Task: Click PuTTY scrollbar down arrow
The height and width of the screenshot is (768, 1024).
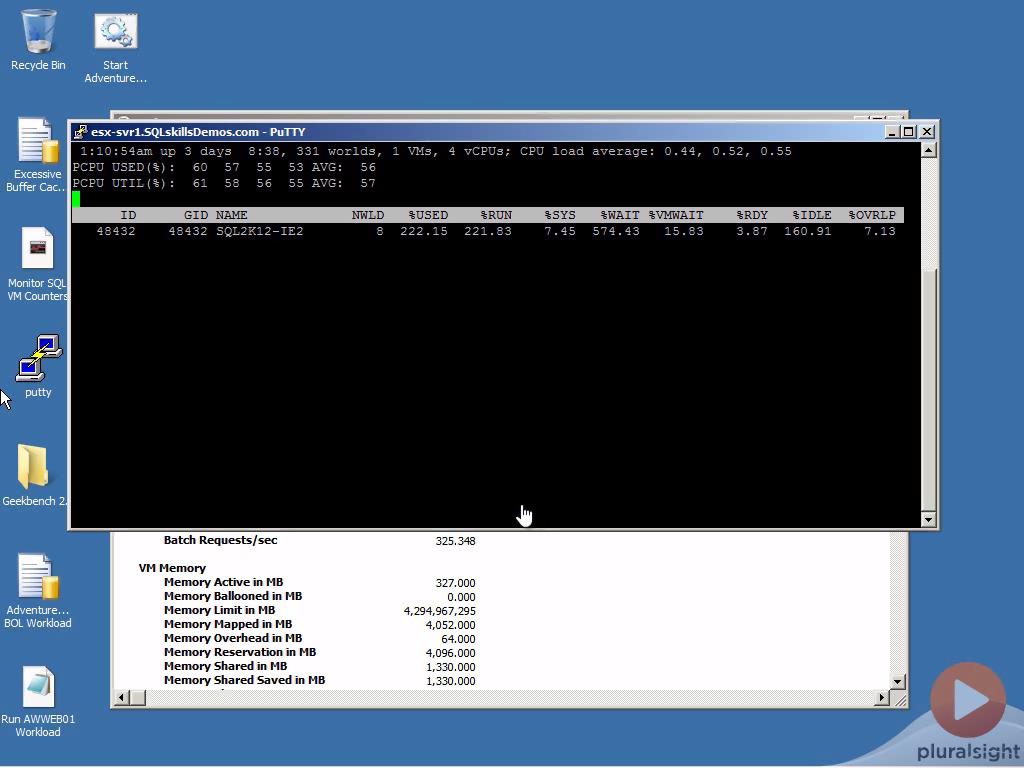Action: (x=929, y=520)
